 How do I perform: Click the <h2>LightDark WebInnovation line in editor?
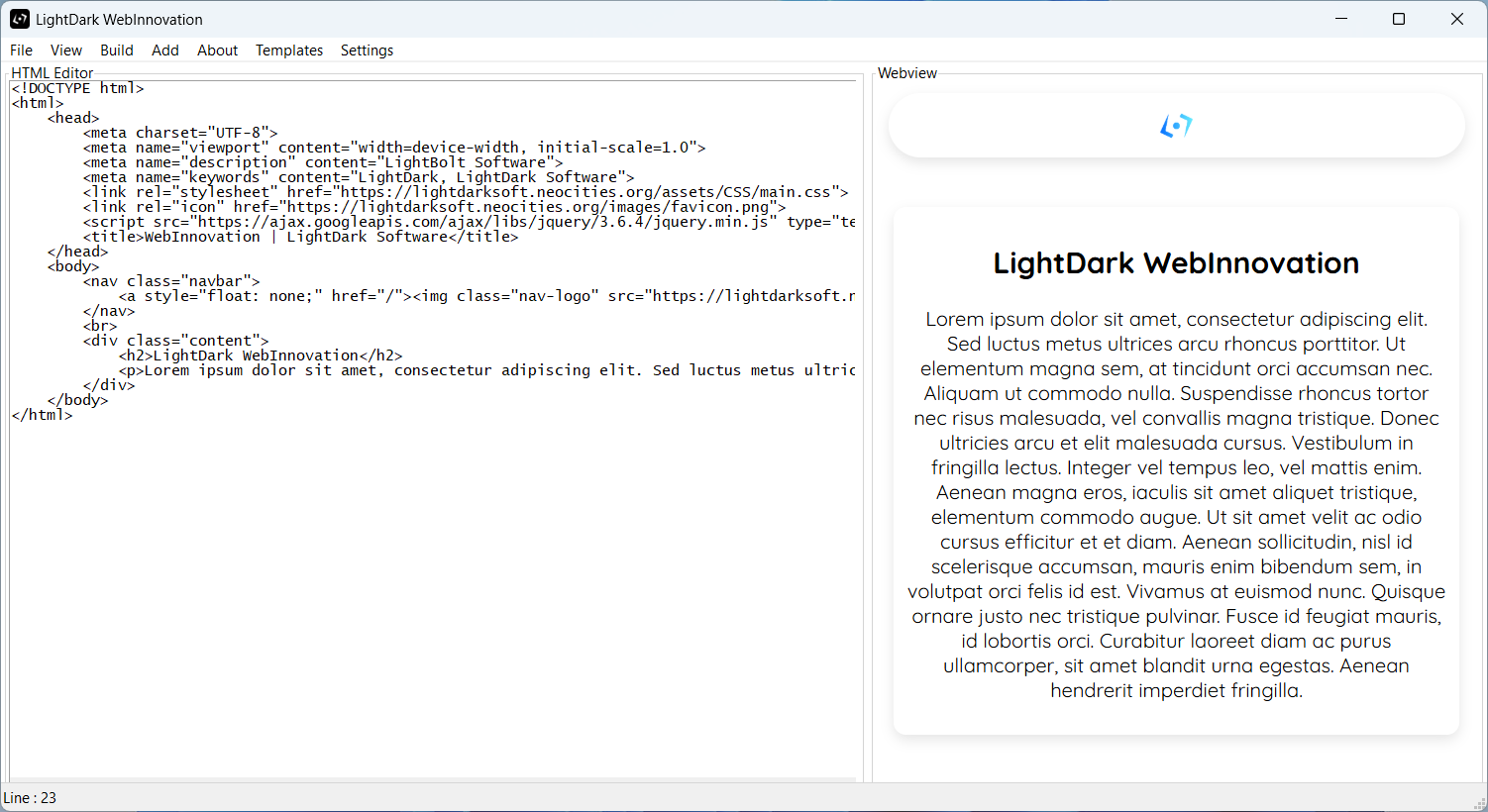click(x=261, y=355)
